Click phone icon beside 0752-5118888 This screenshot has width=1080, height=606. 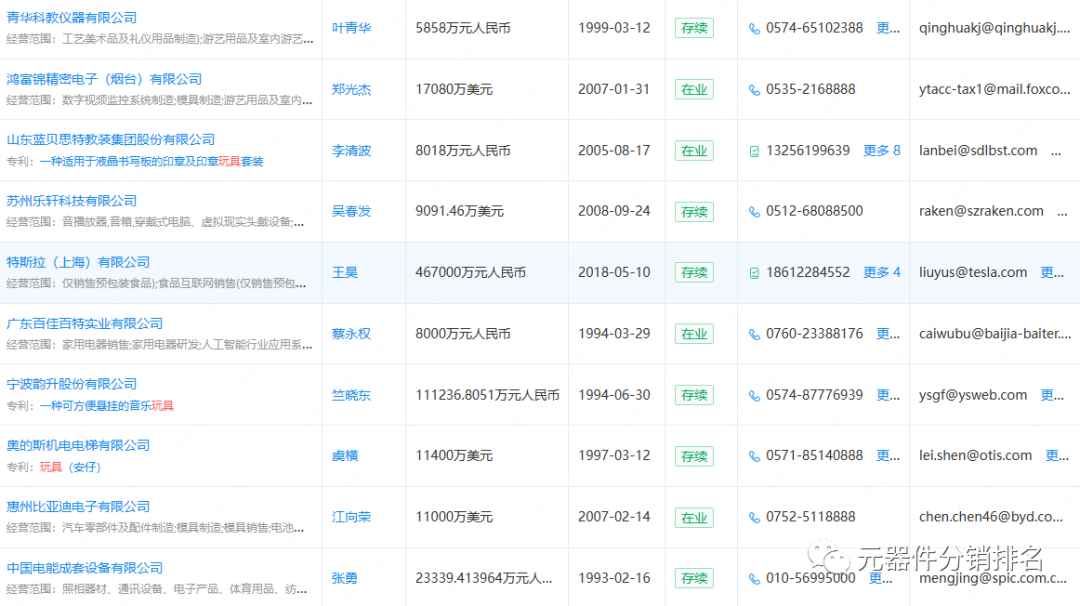point(754,518)
